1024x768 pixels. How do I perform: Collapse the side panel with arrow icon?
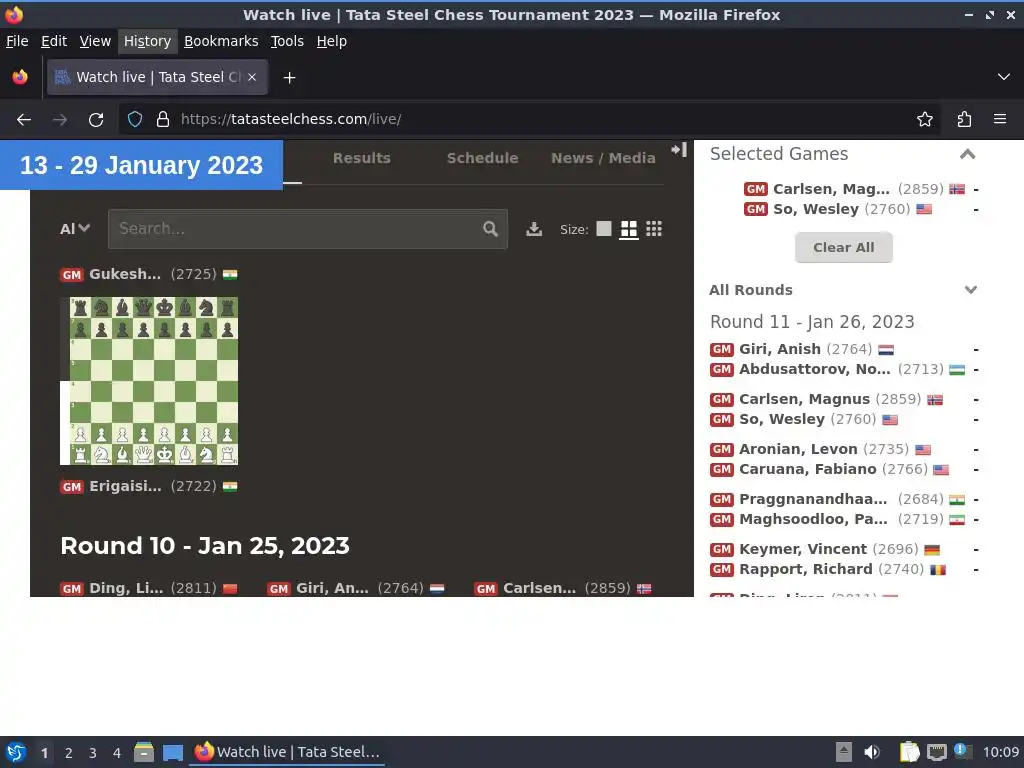pyautogui.click(x=679, y=150)
